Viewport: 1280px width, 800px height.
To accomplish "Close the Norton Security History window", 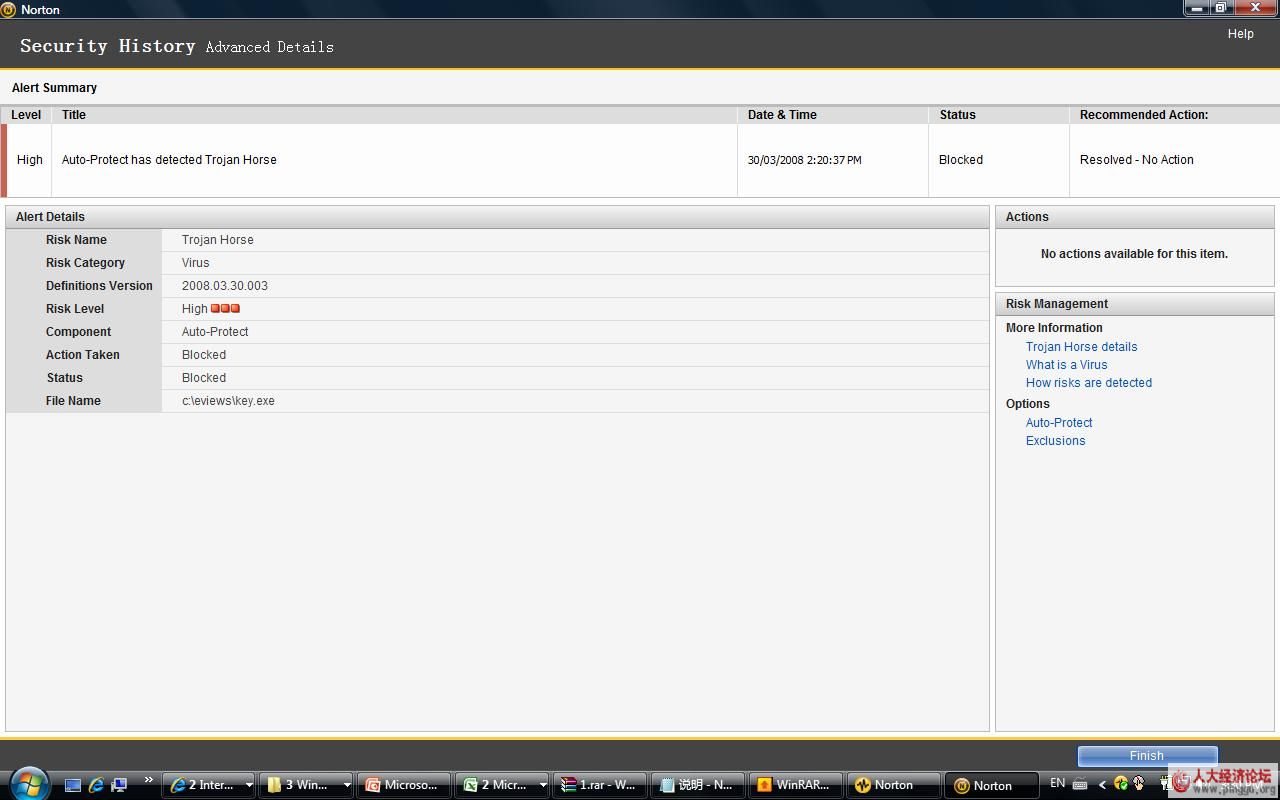I will 1256,8.
